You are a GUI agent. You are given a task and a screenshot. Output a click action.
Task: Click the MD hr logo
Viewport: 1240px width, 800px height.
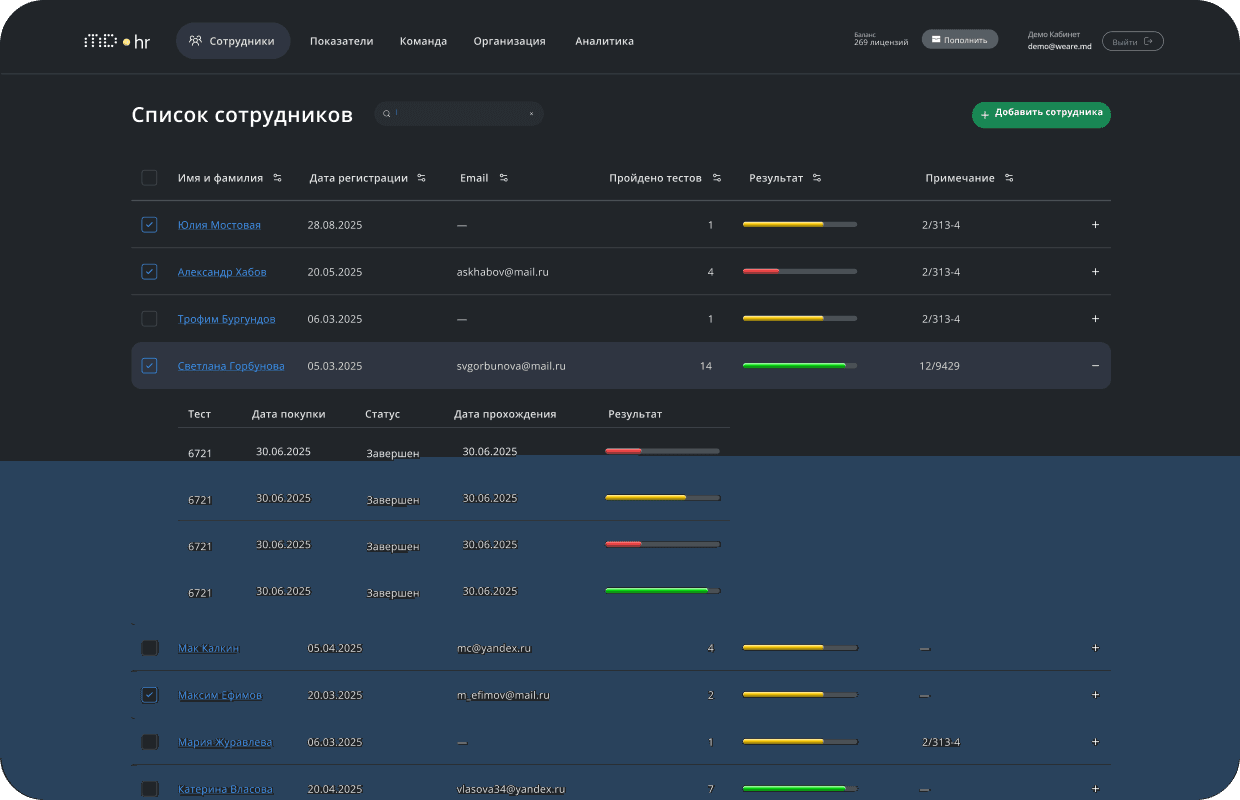click(x=117, y=41)
